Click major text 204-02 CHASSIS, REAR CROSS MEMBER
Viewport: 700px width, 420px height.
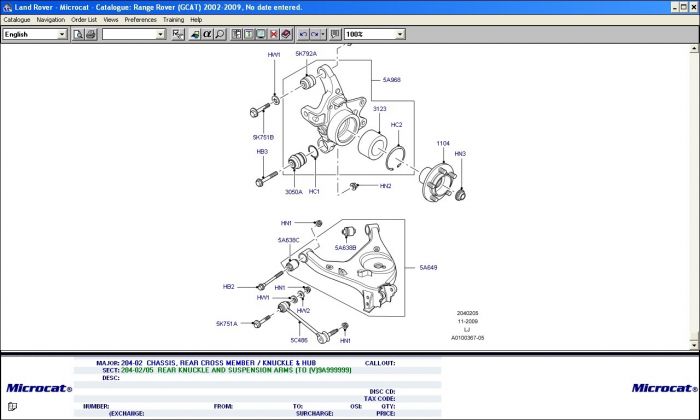tap(218, 363)
